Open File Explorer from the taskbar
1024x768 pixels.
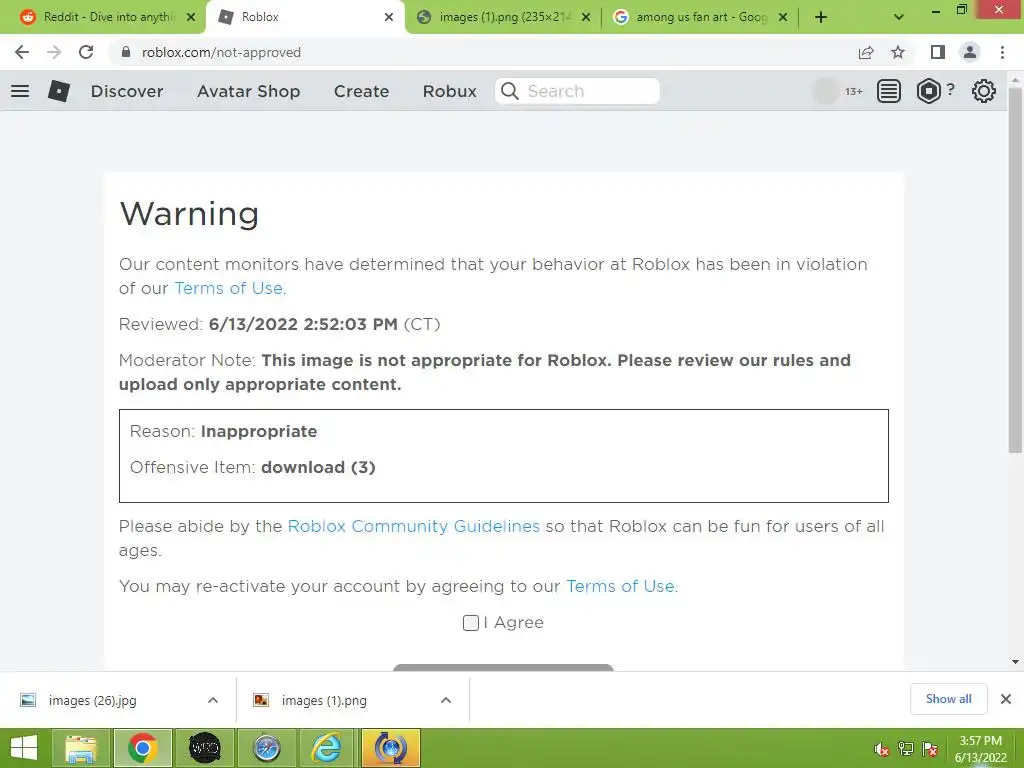[x=80, y=748]
